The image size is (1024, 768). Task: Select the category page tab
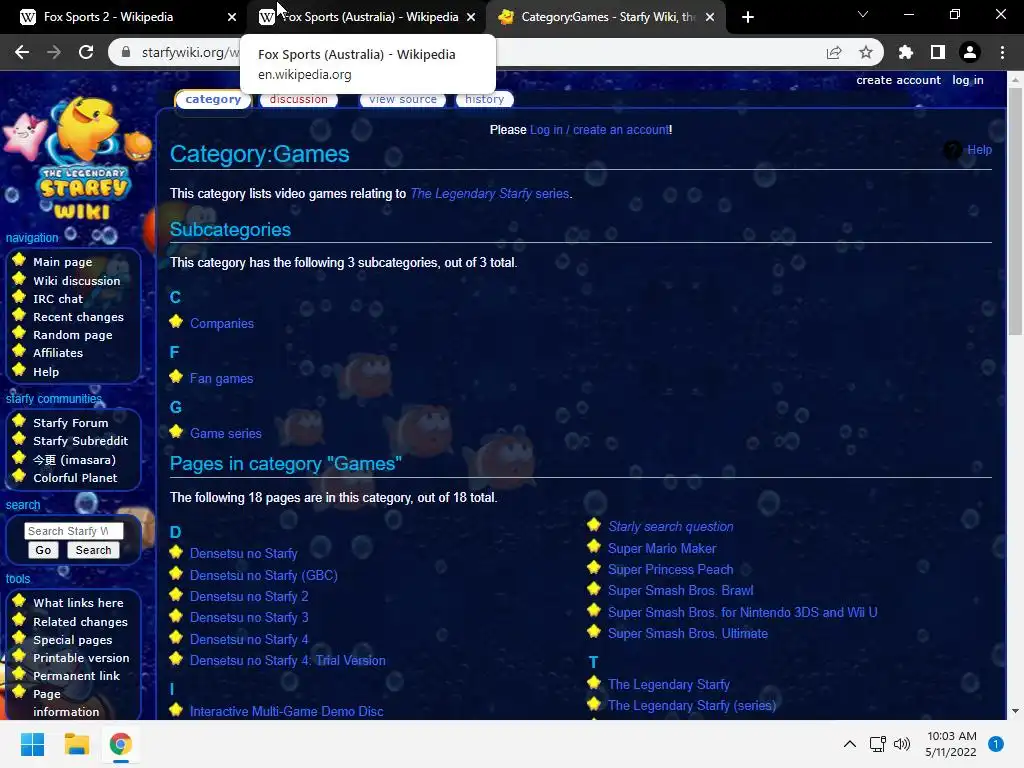coord(213,99)
